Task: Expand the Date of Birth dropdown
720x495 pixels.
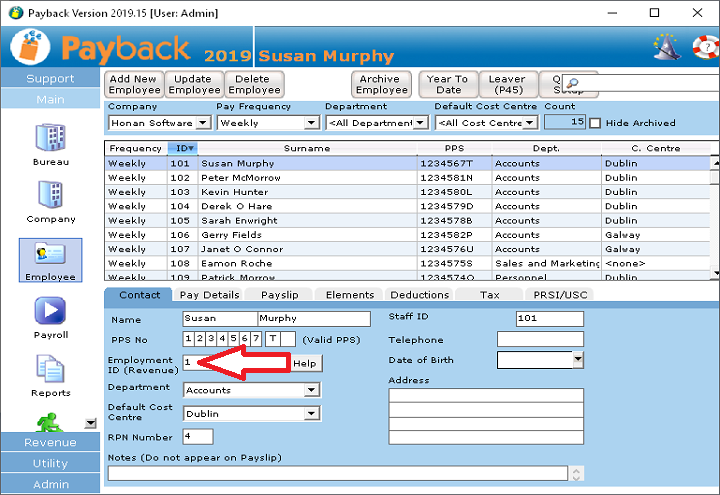Action: pyautogui.click(x=578, y=359)
